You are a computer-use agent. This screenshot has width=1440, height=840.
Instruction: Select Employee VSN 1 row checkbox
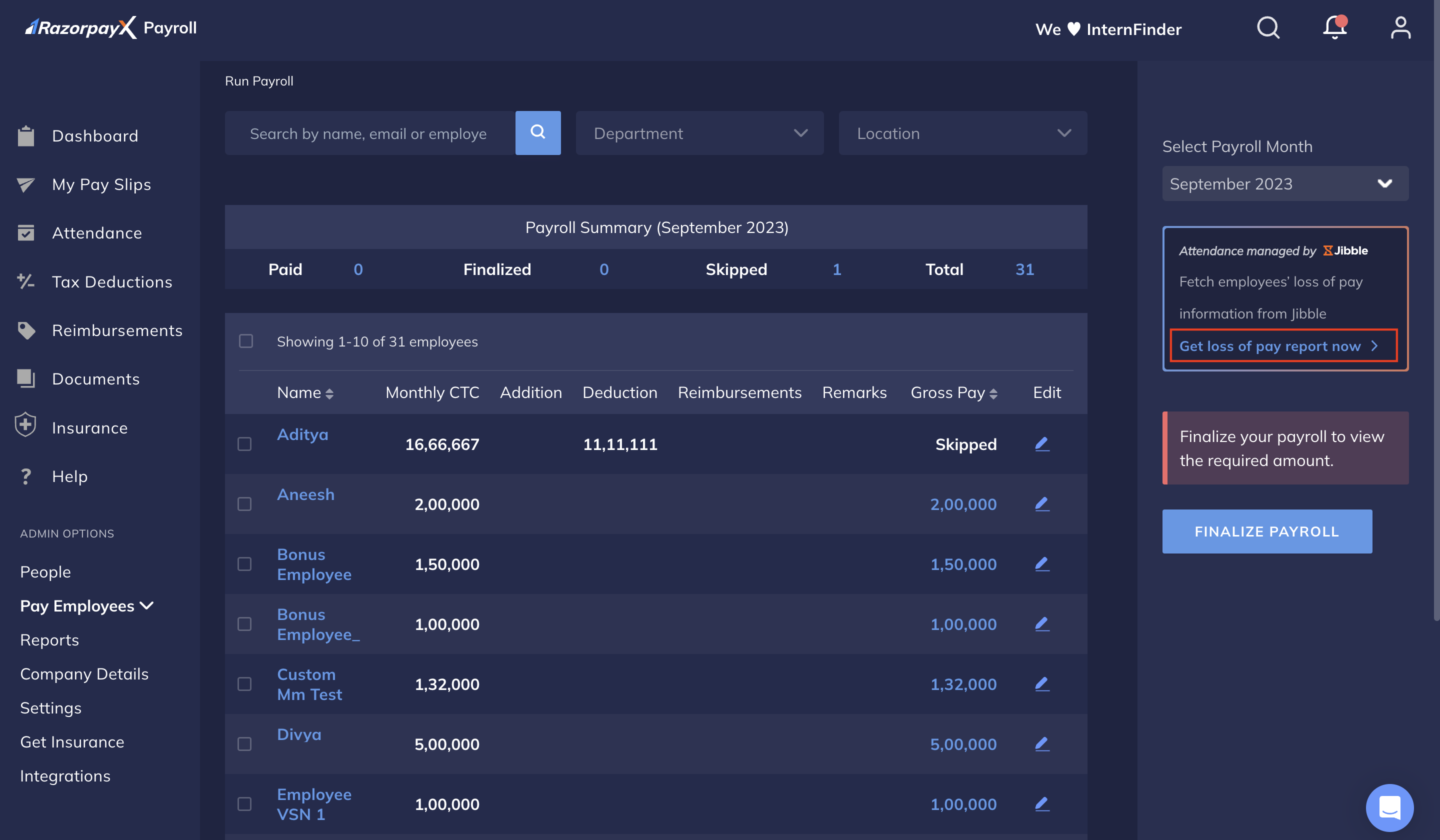pyautogui.click(x=244, y=804)
